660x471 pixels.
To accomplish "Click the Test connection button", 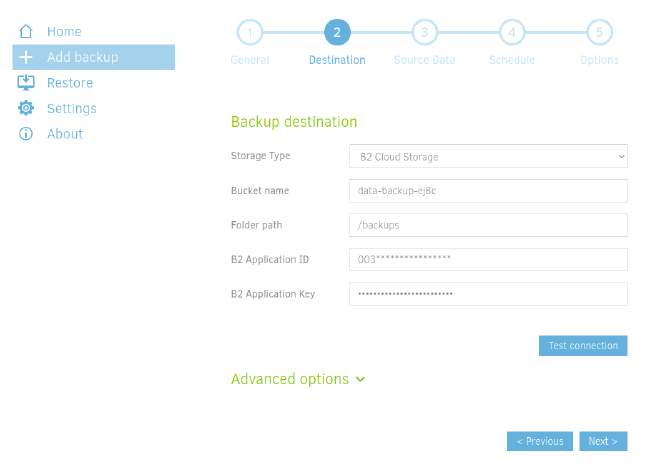I will point(583,346).
